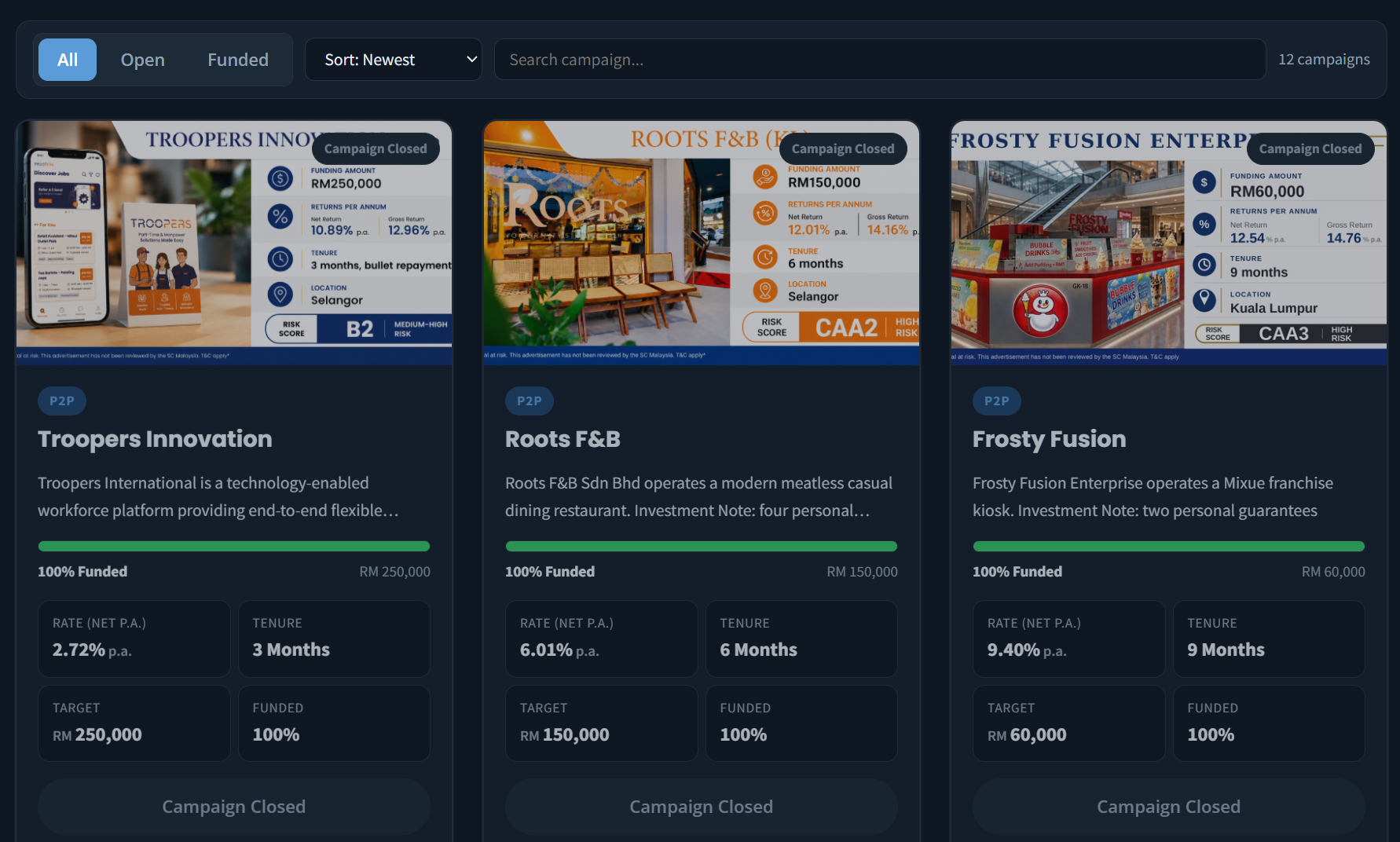Click the 3 Months tenure value
1400x842 pixels.
coord(291,650)
